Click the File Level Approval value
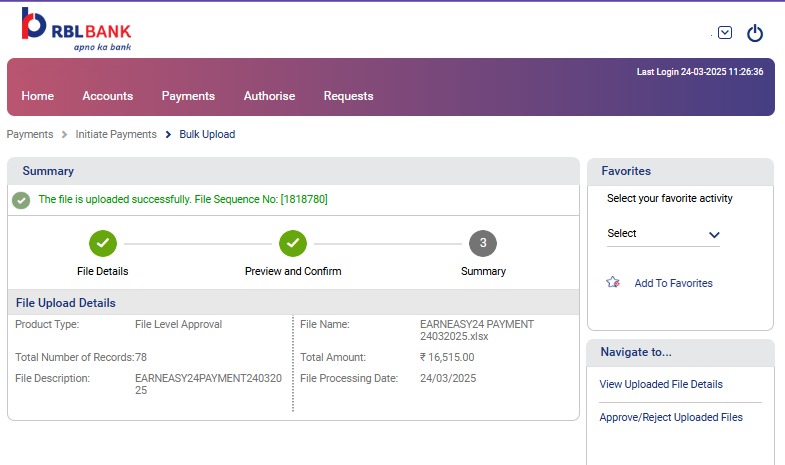The width and height of the screenshot is (785, 465). coord(178,324)
